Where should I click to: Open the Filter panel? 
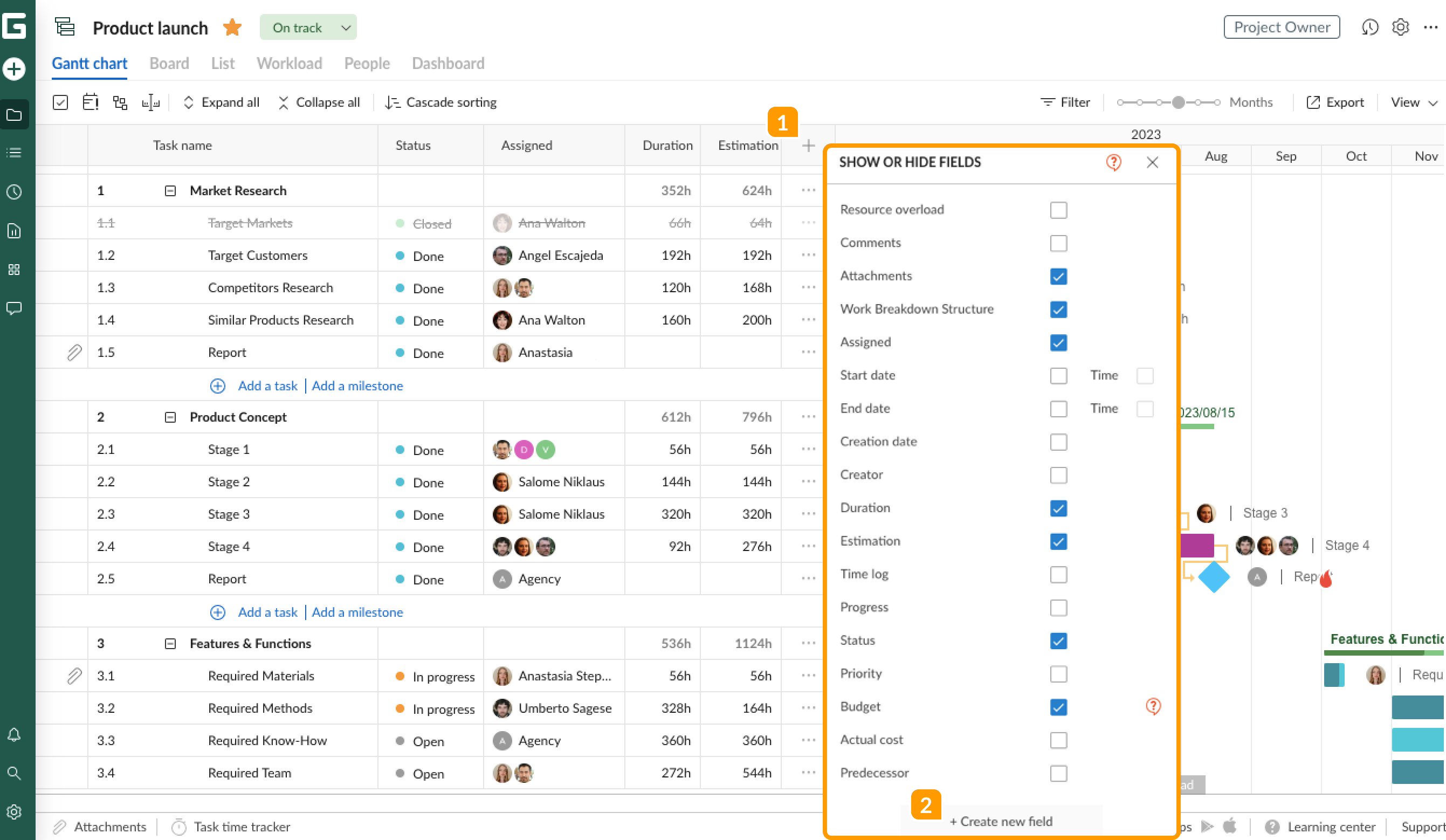click(x=1065, y=102)
